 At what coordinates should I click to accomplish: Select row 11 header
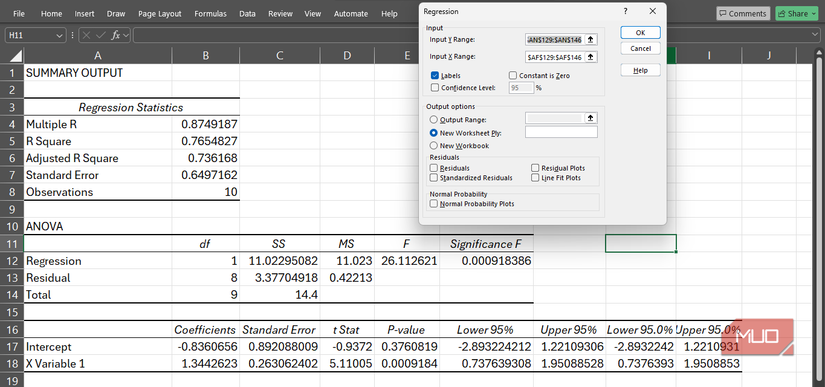point(12,244)
